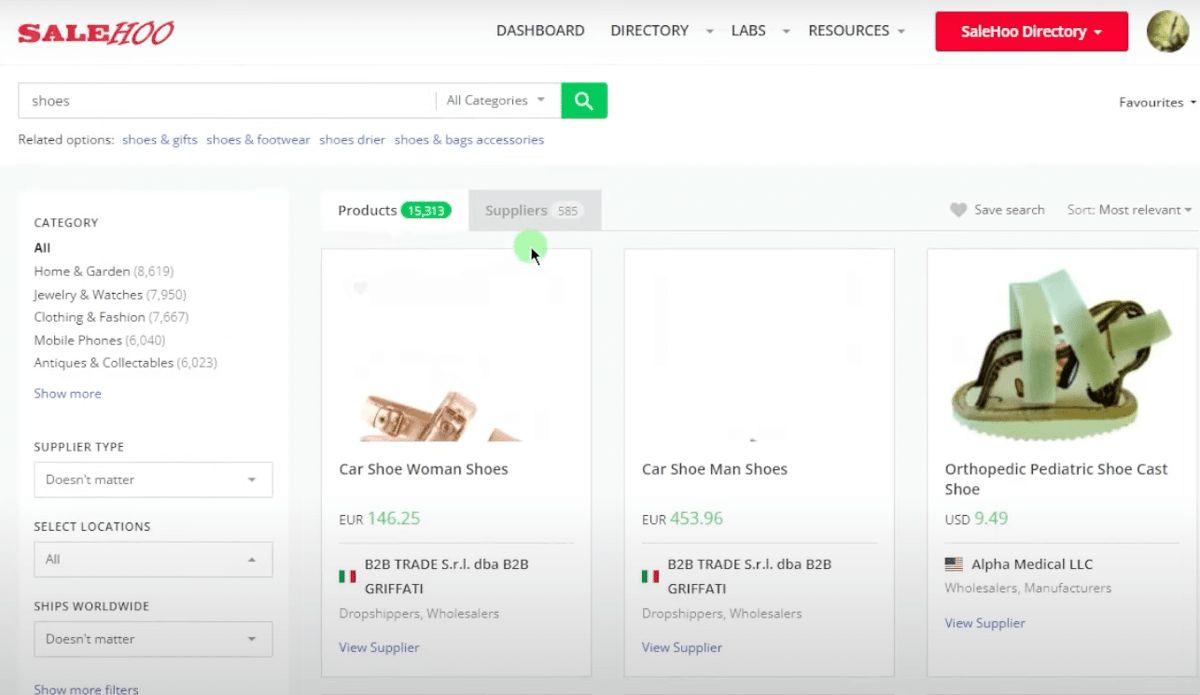Click the EUR 146.25 price
Screen dimensions: 1200x695
pos(379,518)
